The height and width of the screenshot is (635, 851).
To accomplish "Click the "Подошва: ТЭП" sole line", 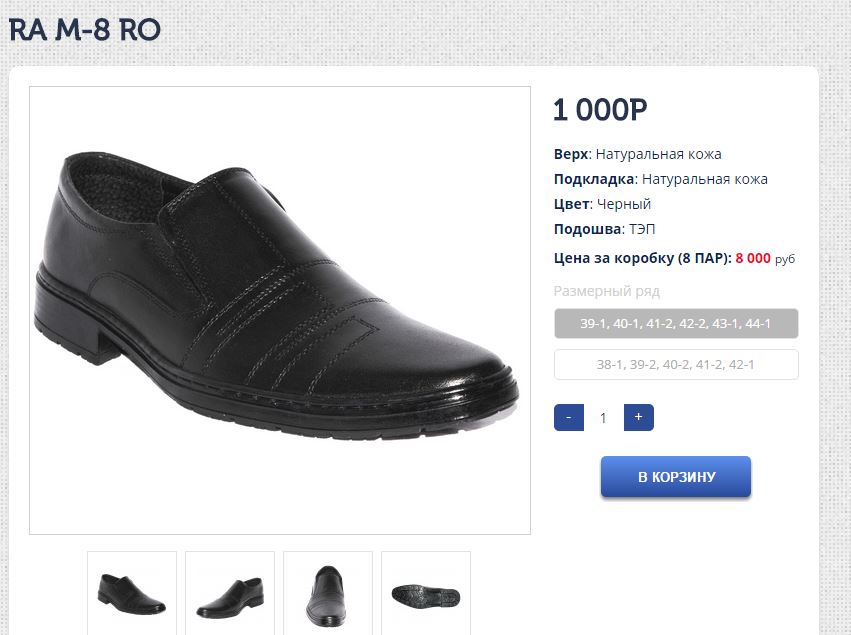I will (604, 229).
